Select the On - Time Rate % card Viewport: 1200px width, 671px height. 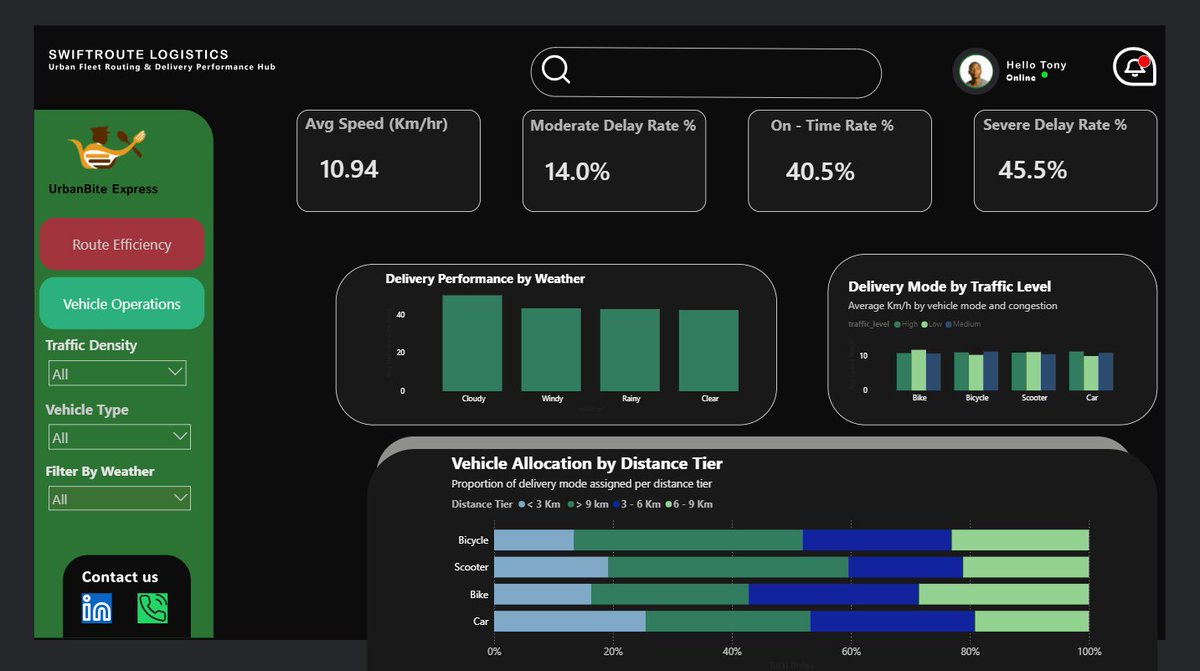click(840, 160)
